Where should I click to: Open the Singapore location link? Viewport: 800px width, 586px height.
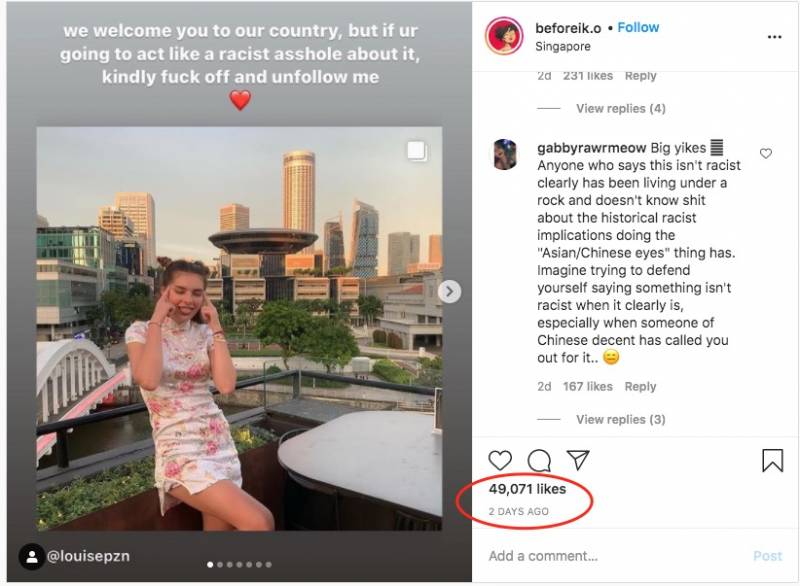click(x=563, y=46)
